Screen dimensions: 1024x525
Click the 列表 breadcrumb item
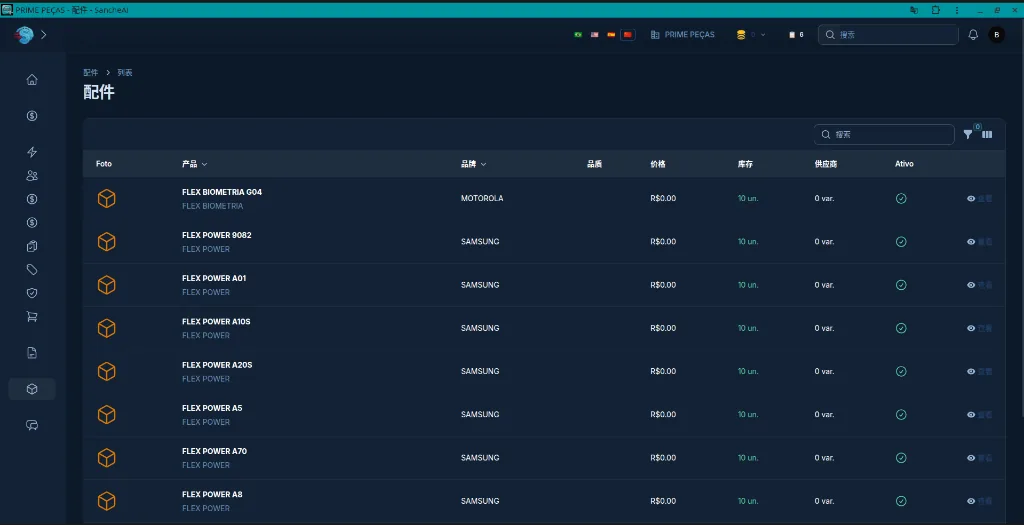[x=125, y=72]
